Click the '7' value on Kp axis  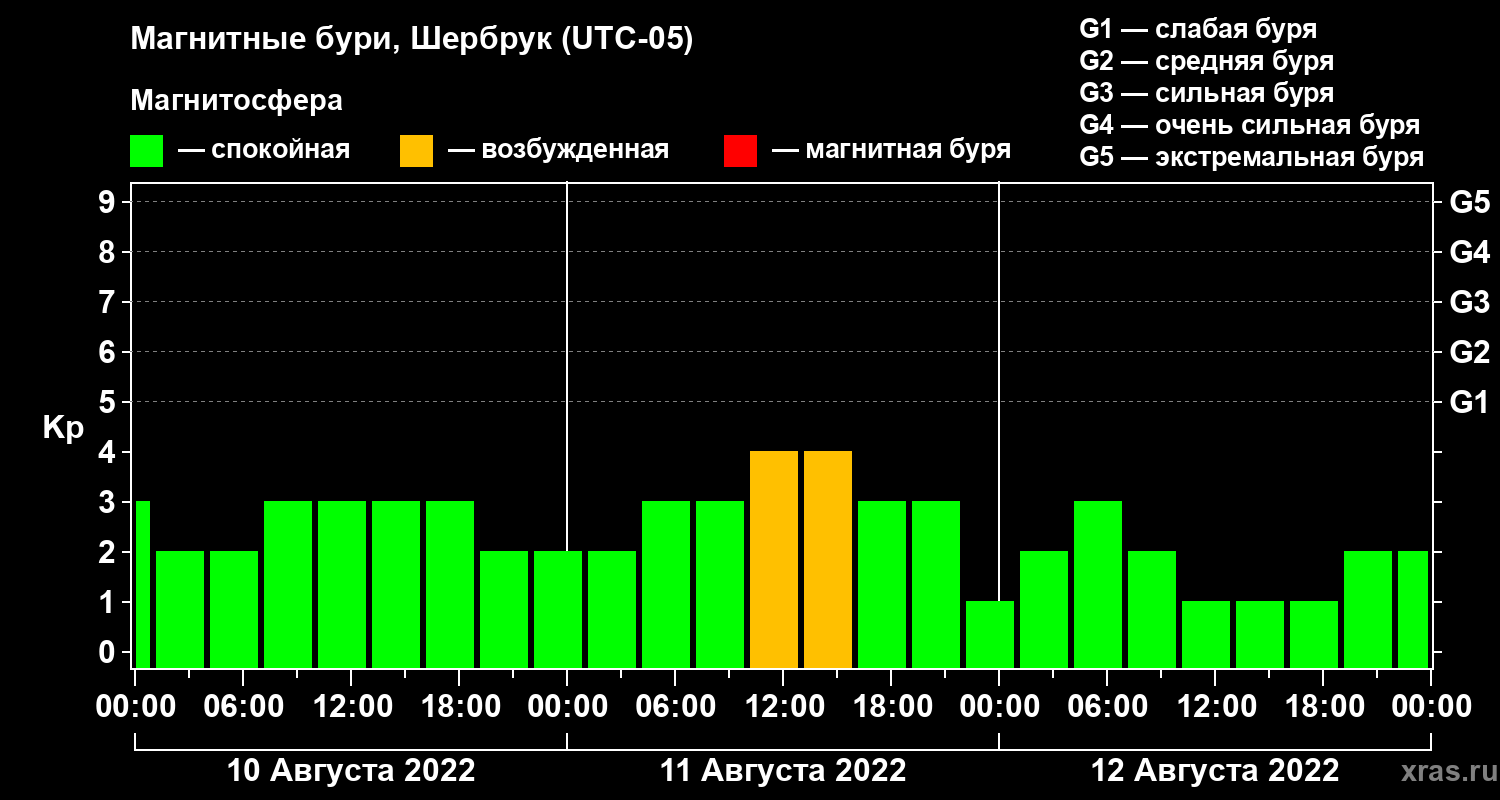tap(109, 302)
